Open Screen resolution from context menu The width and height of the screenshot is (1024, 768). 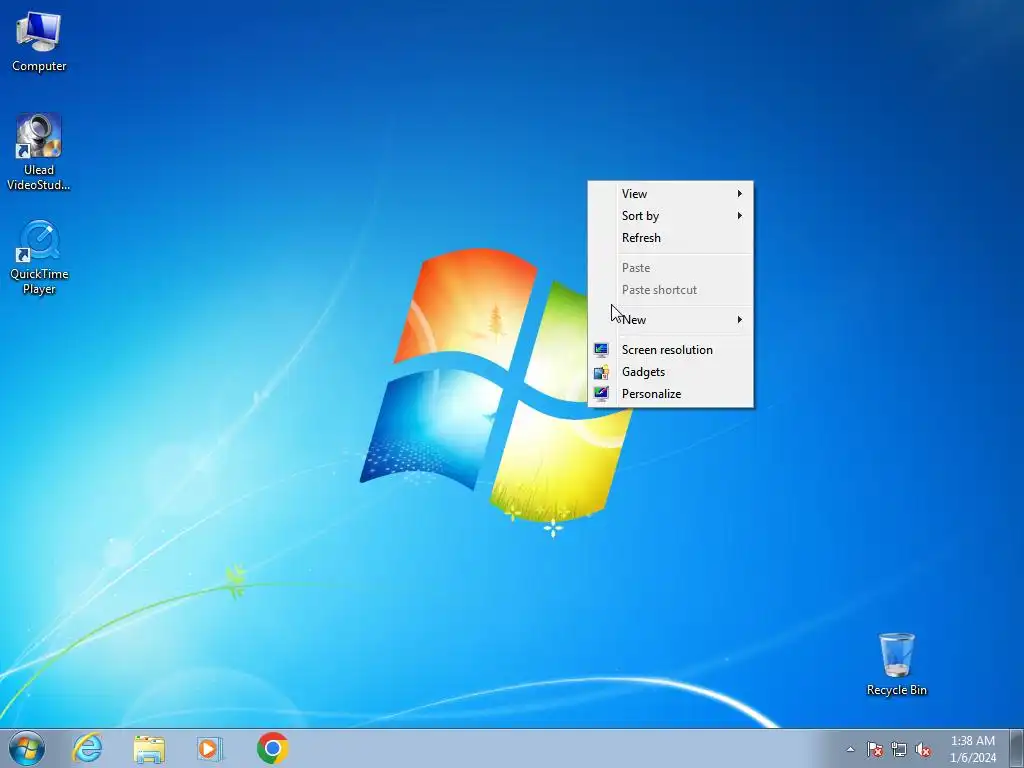coord(671,349)
